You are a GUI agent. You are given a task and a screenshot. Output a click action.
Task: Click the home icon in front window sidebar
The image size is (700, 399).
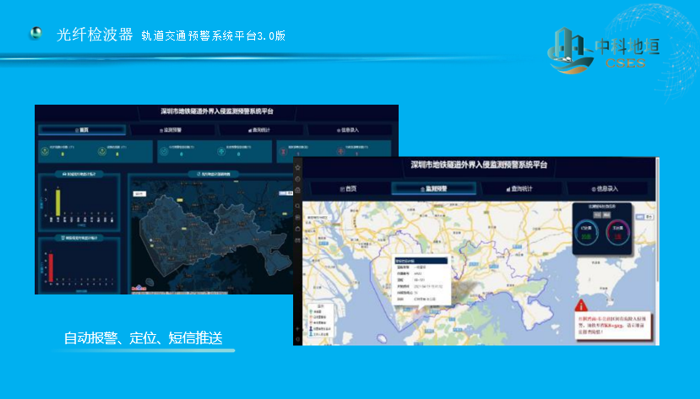298,190
